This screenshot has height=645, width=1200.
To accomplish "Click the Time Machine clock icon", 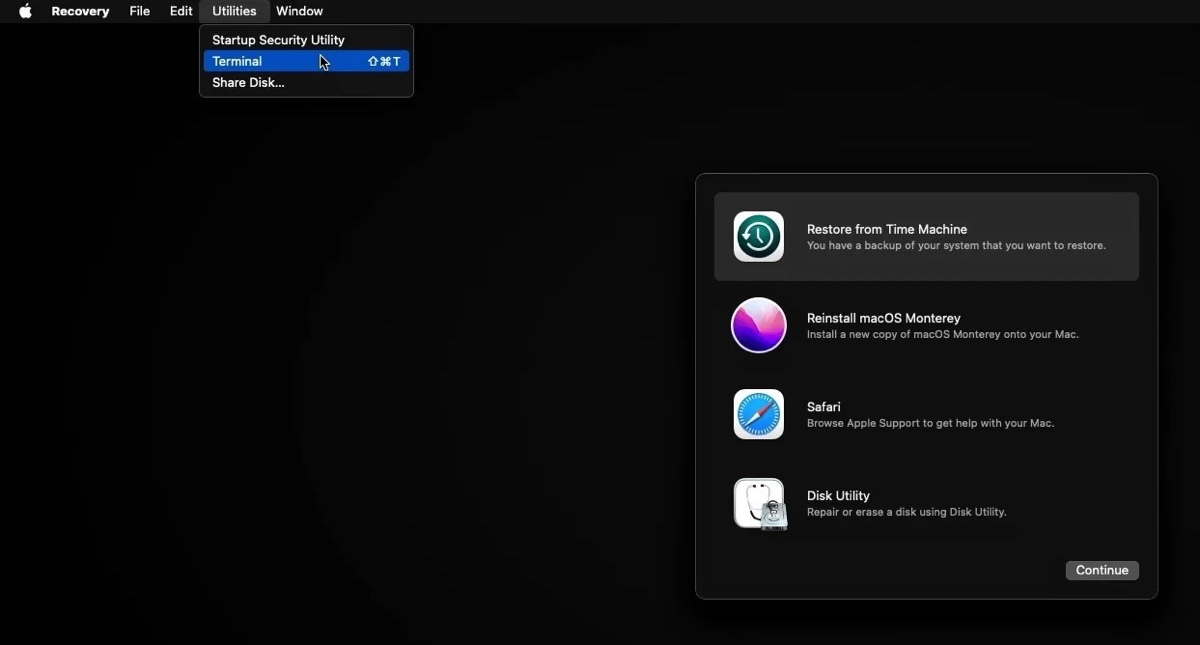I will 758,236.
